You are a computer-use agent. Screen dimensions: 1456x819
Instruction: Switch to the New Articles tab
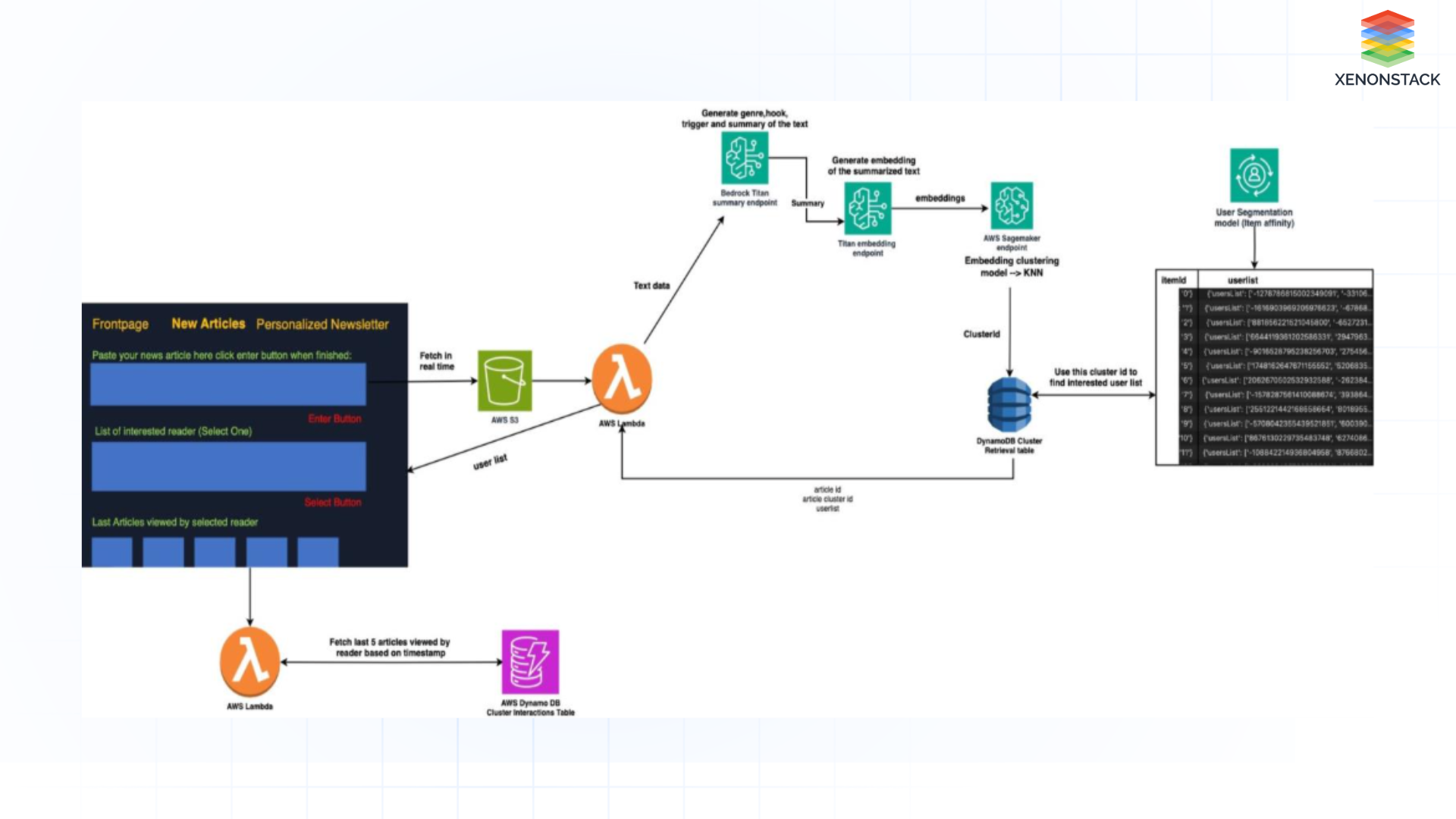tap(209, 324)
